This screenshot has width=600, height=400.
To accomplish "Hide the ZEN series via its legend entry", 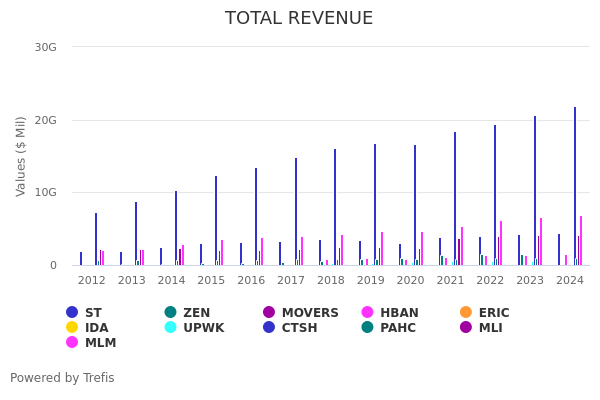I will (x=171, y=313).
